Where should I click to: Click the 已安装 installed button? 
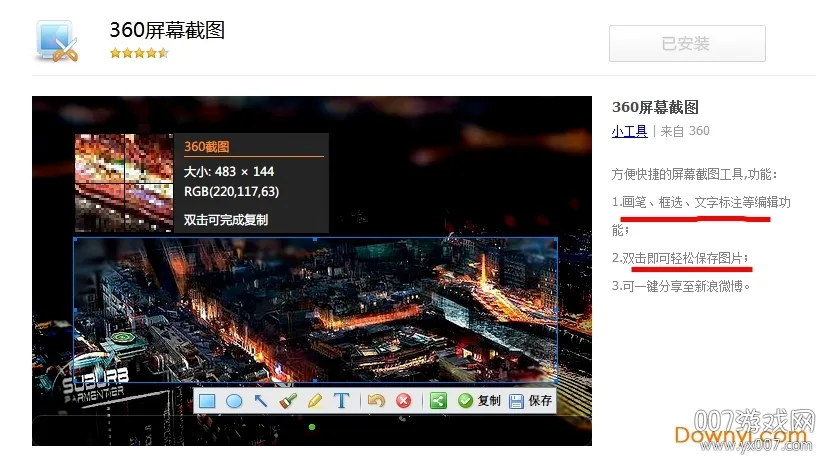point(687,44)
